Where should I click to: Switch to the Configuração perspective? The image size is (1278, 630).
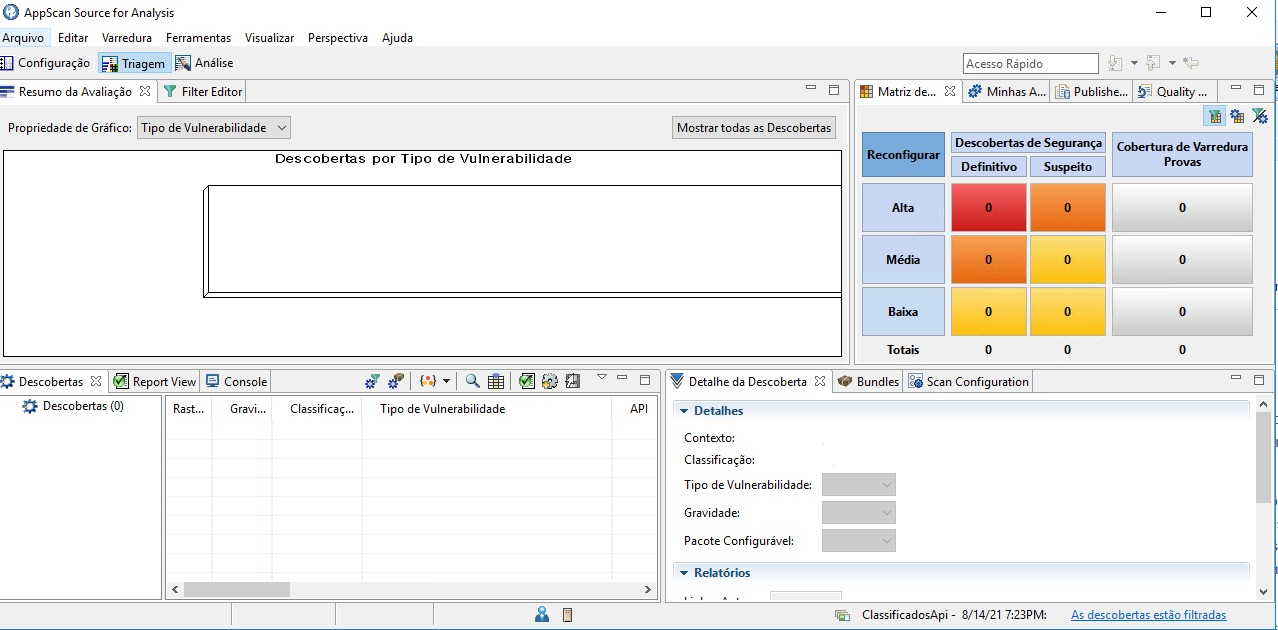46,63
